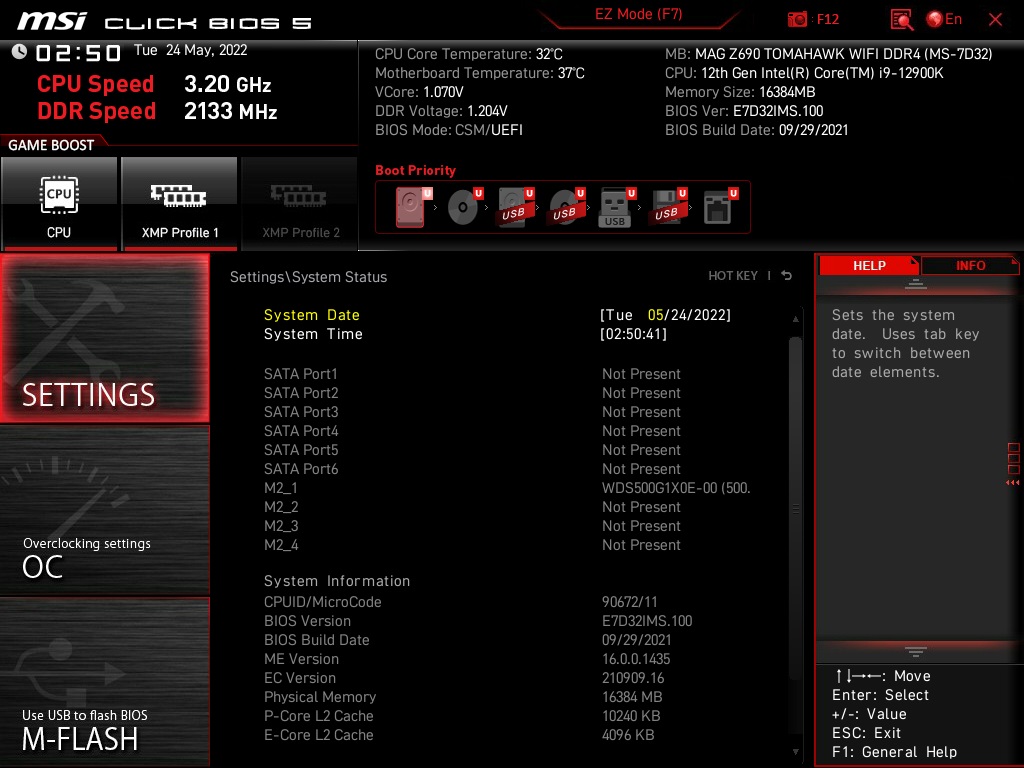Open the SETTINGS section
Image resolution: width=1024 pixels, height=768 pixels.
coord(104,338)
